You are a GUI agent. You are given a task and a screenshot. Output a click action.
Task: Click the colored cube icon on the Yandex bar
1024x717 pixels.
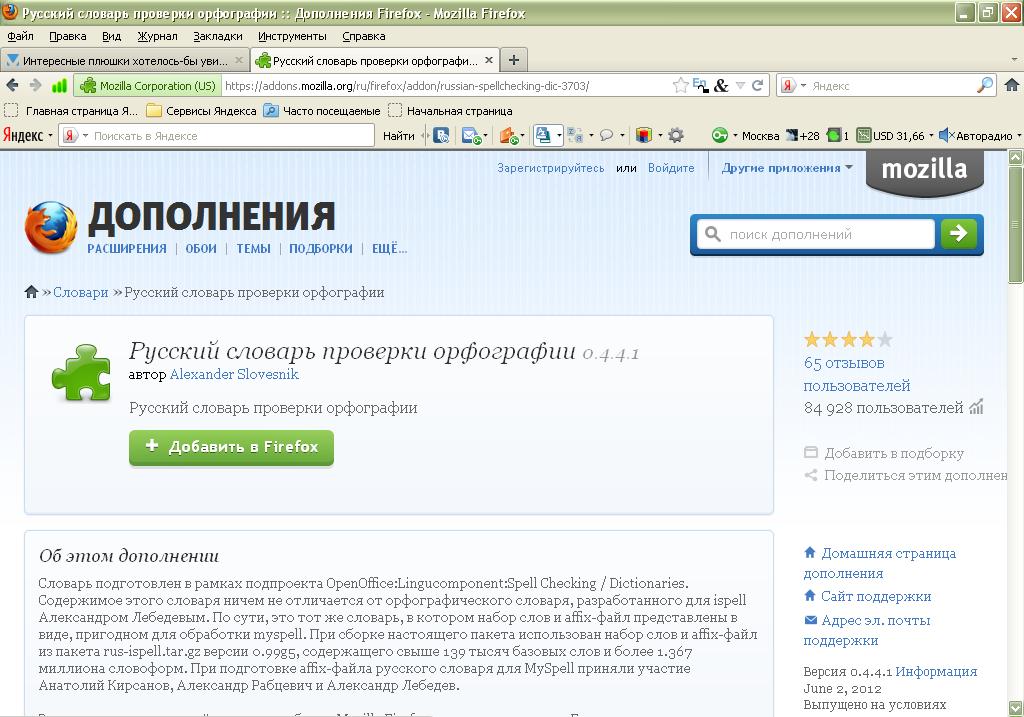[x=644, y=135]
